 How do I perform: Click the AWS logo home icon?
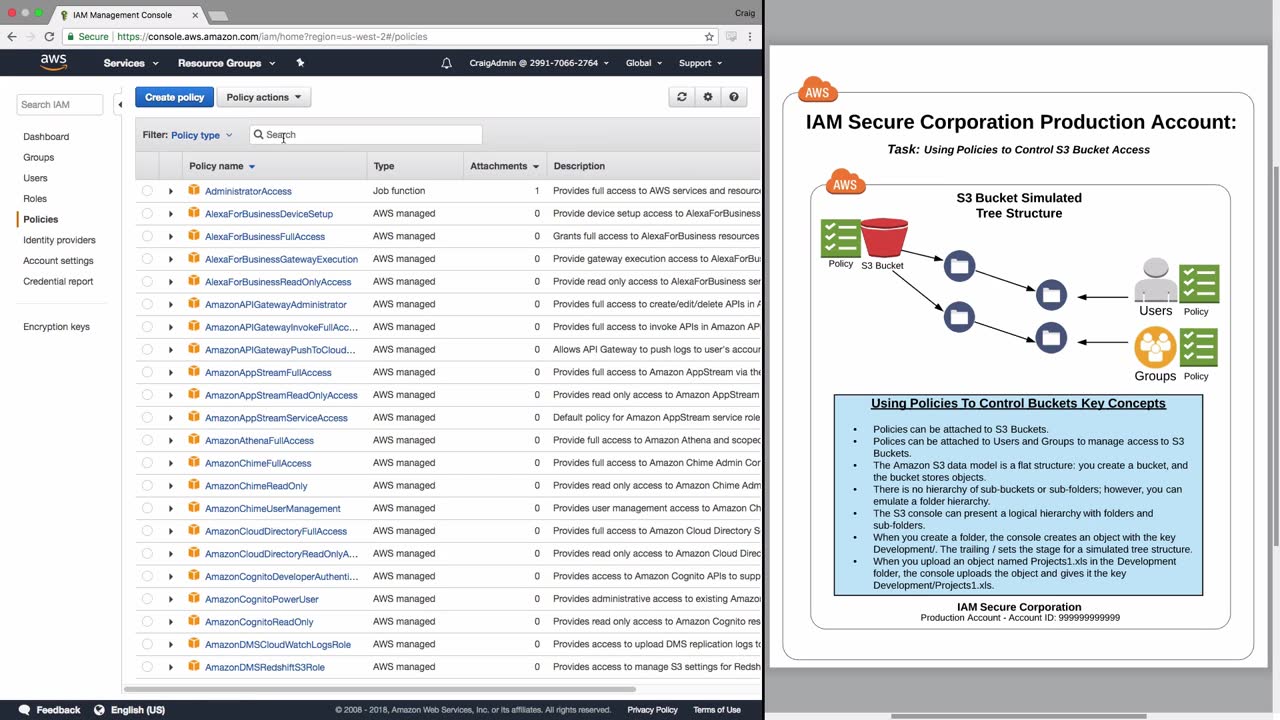coord(53,62)
